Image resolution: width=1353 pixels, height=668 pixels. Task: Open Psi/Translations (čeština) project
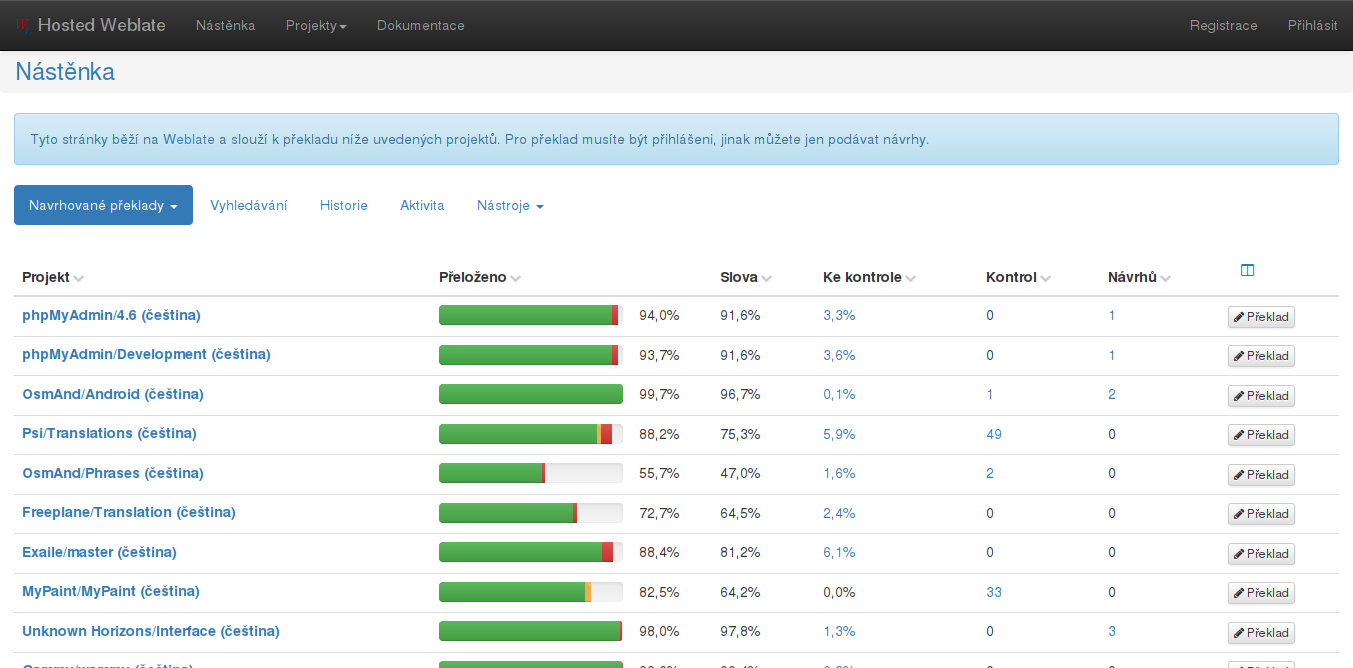[109, 433]
